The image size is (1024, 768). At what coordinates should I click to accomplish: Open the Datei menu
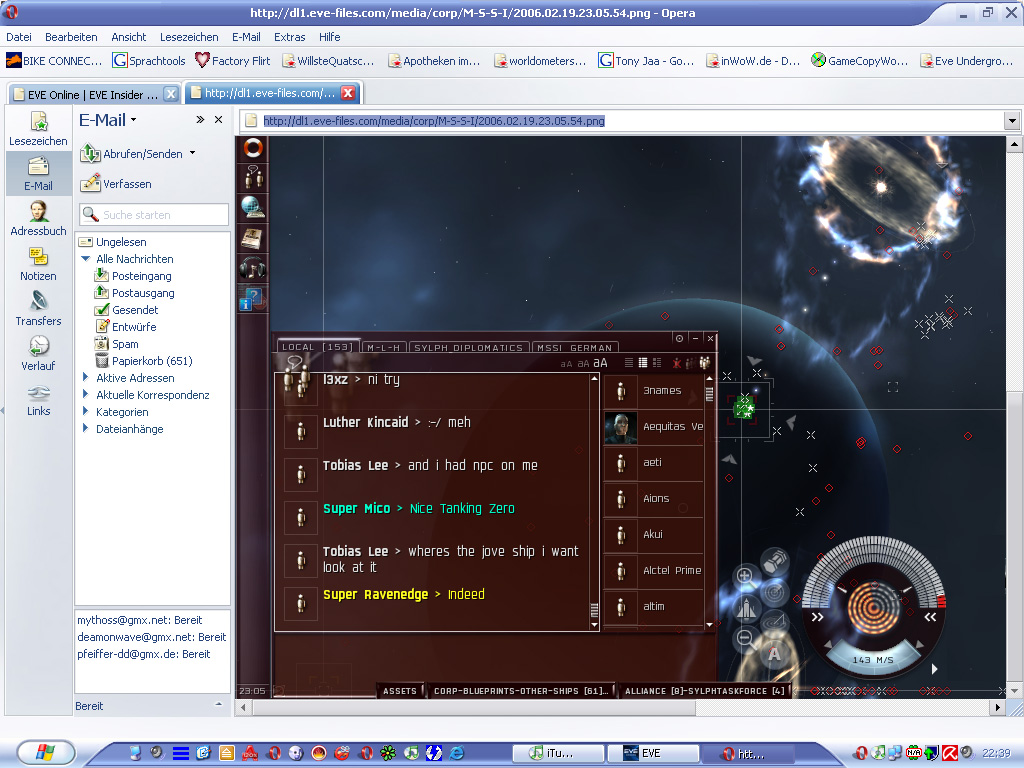click(19, 37)
